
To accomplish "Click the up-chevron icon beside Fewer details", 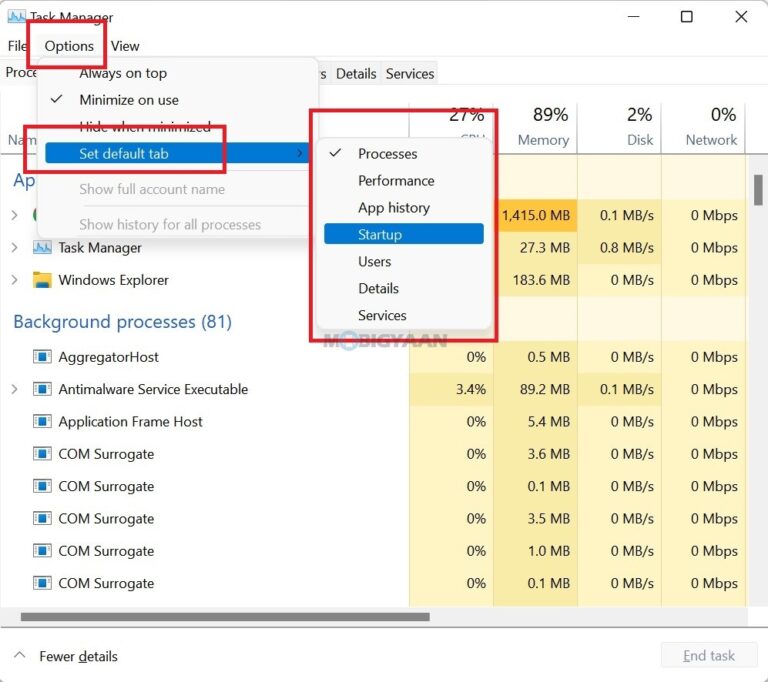I will tap(20, 655).
